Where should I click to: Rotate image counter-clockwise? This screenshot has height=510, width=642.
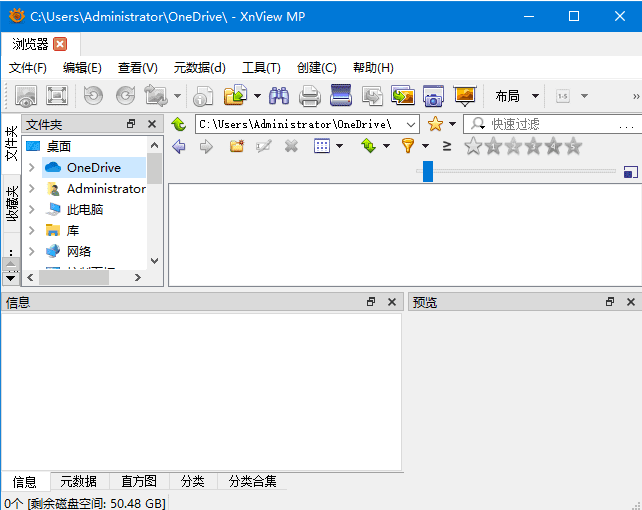[x=93, y=96]
